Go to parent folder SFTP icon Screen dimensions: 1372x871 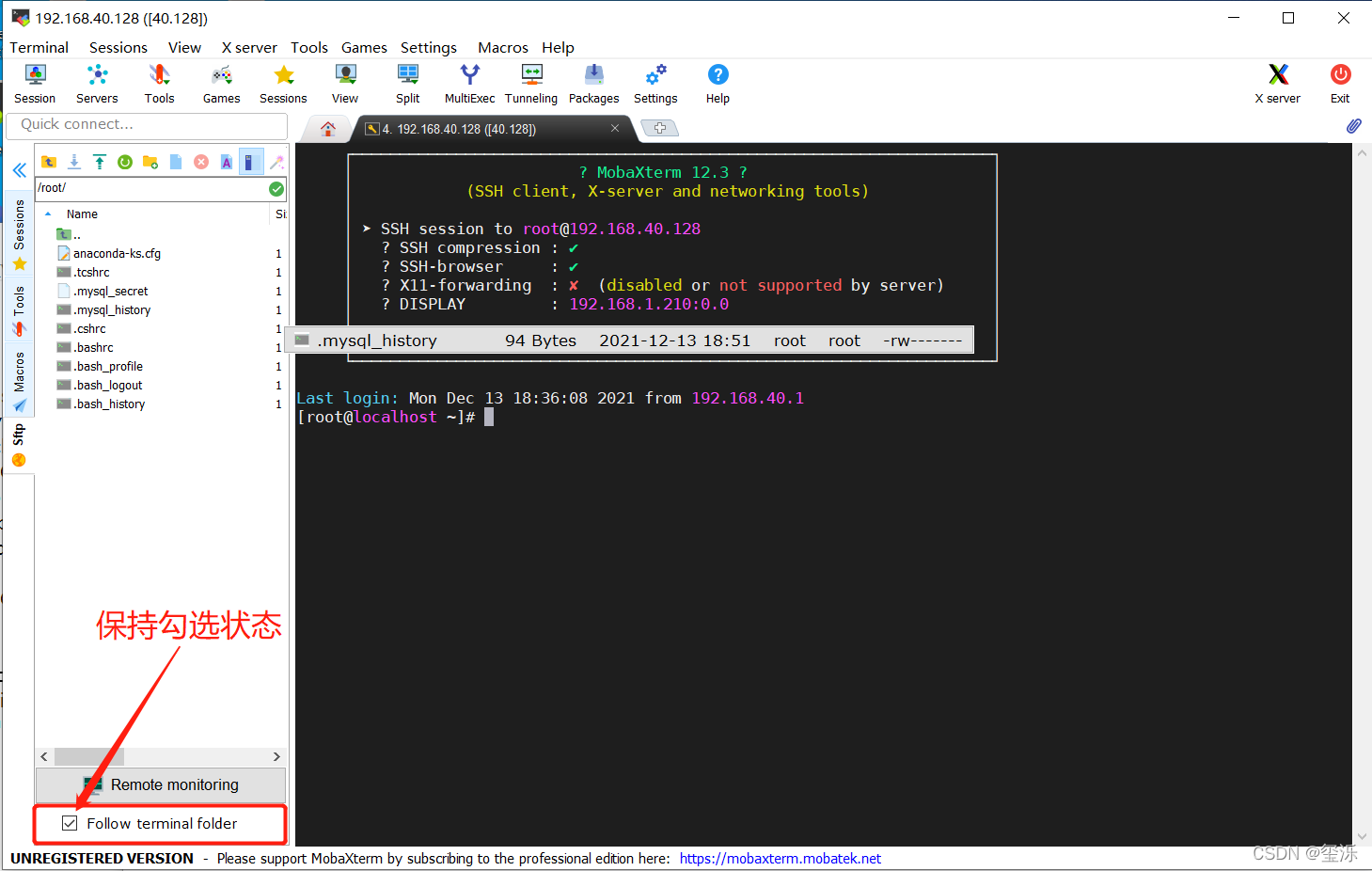coord(49,162)
